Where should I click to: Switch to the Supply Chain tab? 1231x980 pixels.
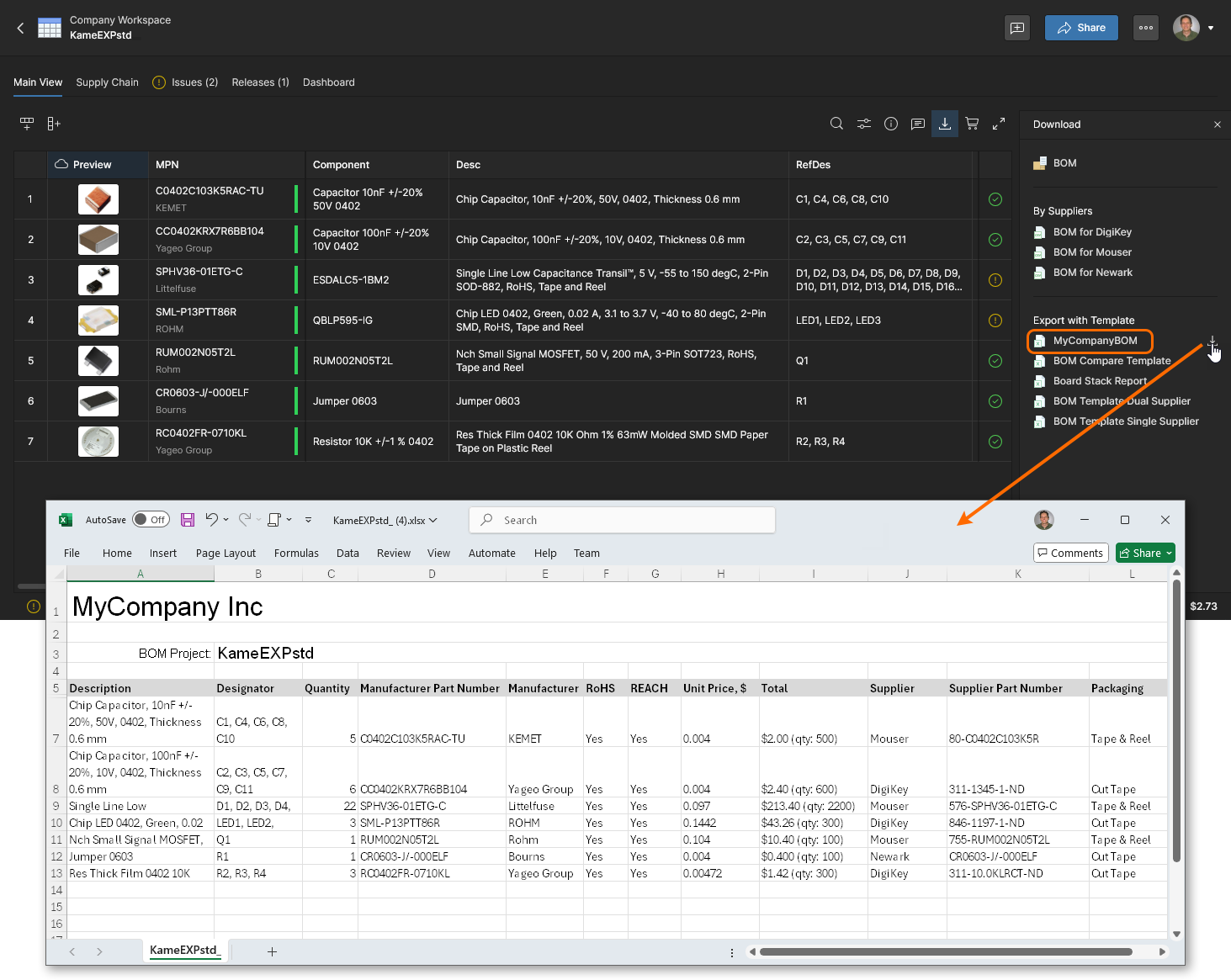pos(107,82)
